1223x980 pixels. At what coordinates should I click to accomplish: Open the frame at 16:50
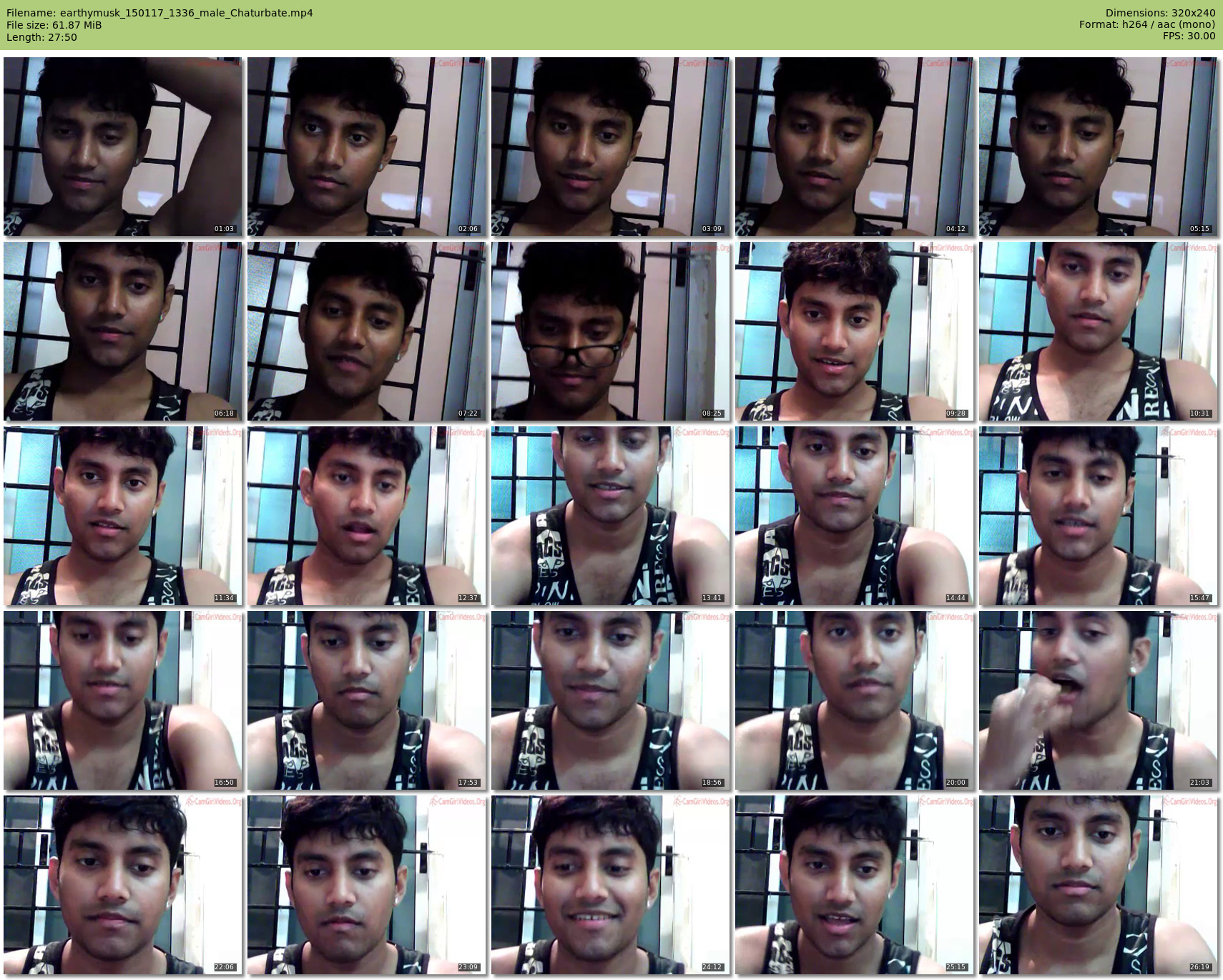(123, 700)
